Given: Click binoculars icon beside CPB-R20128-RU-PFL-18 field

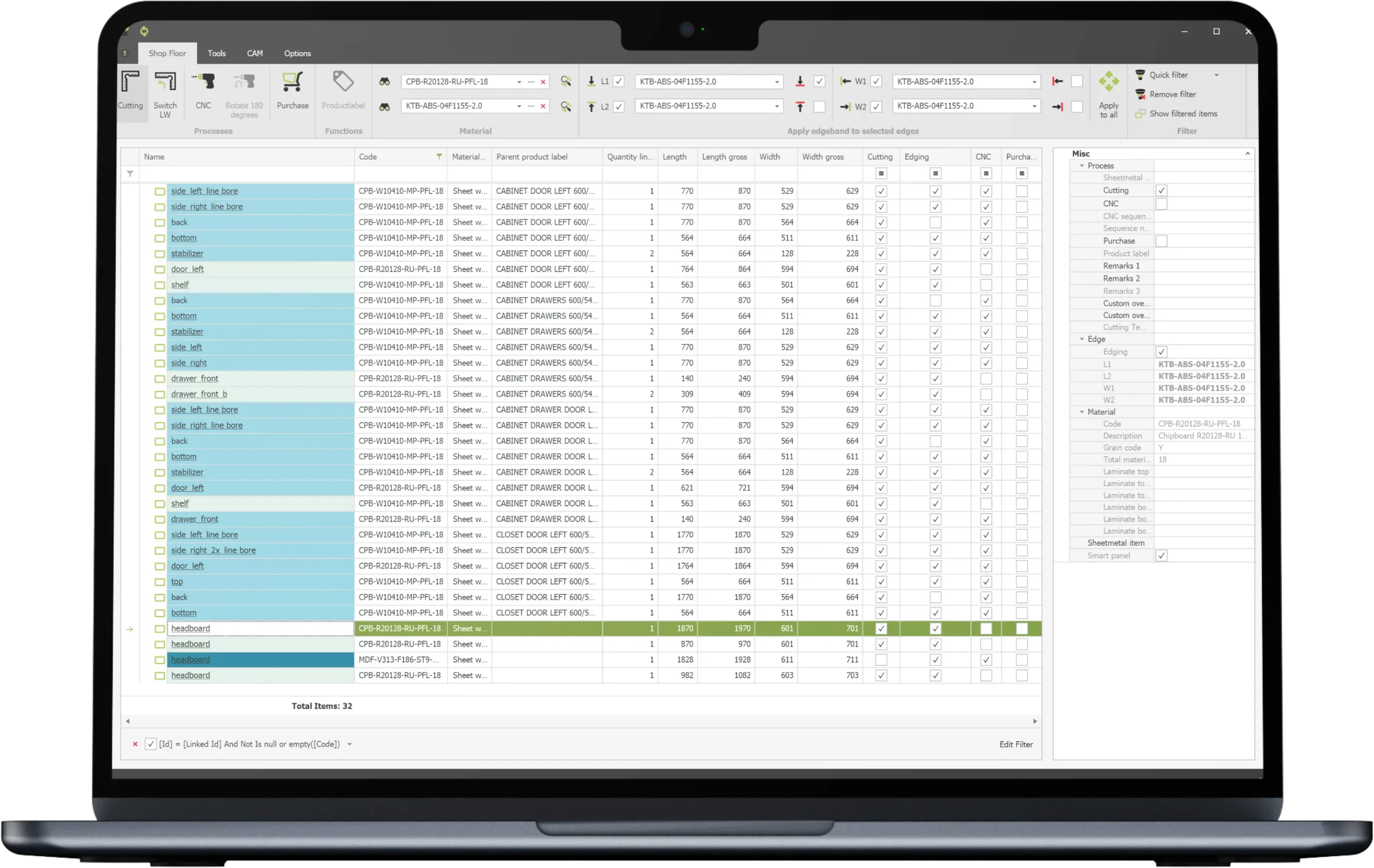Looking at the screenshot, I should (x=385, y=82).
